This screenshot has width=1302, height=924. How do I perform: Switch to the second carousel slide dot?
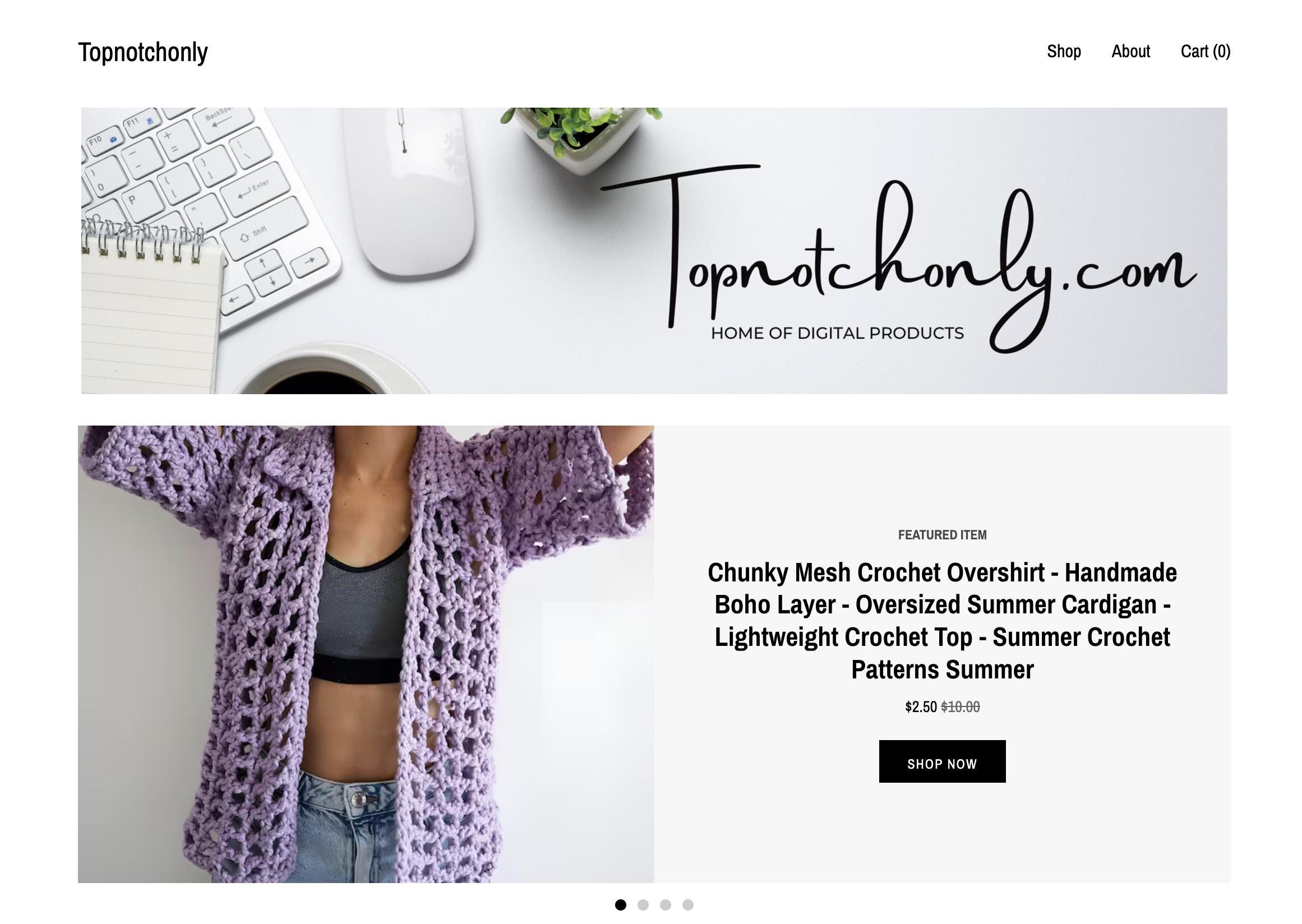tap(643, 904)
